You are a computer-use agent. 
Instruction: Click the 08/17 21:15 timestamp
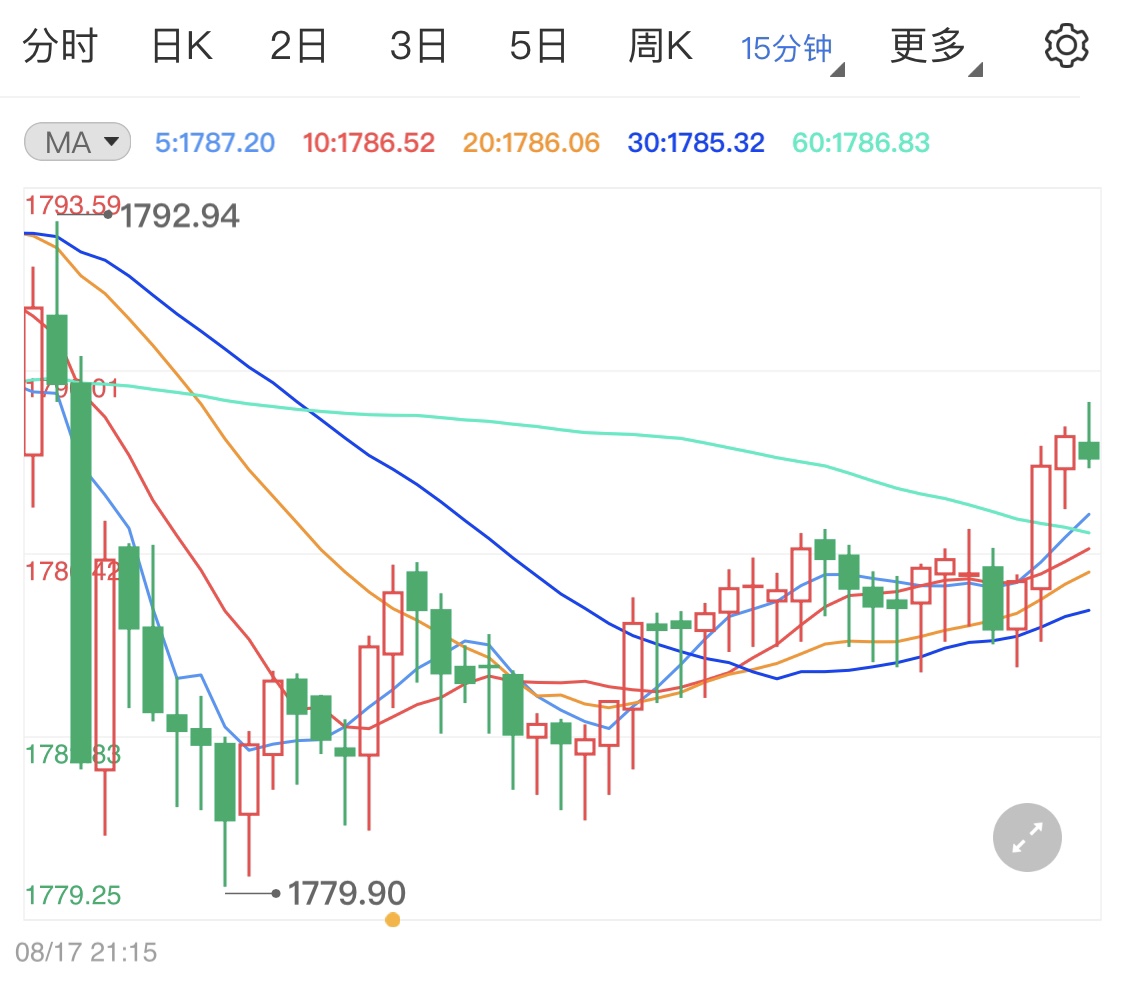tap(86, 952)
